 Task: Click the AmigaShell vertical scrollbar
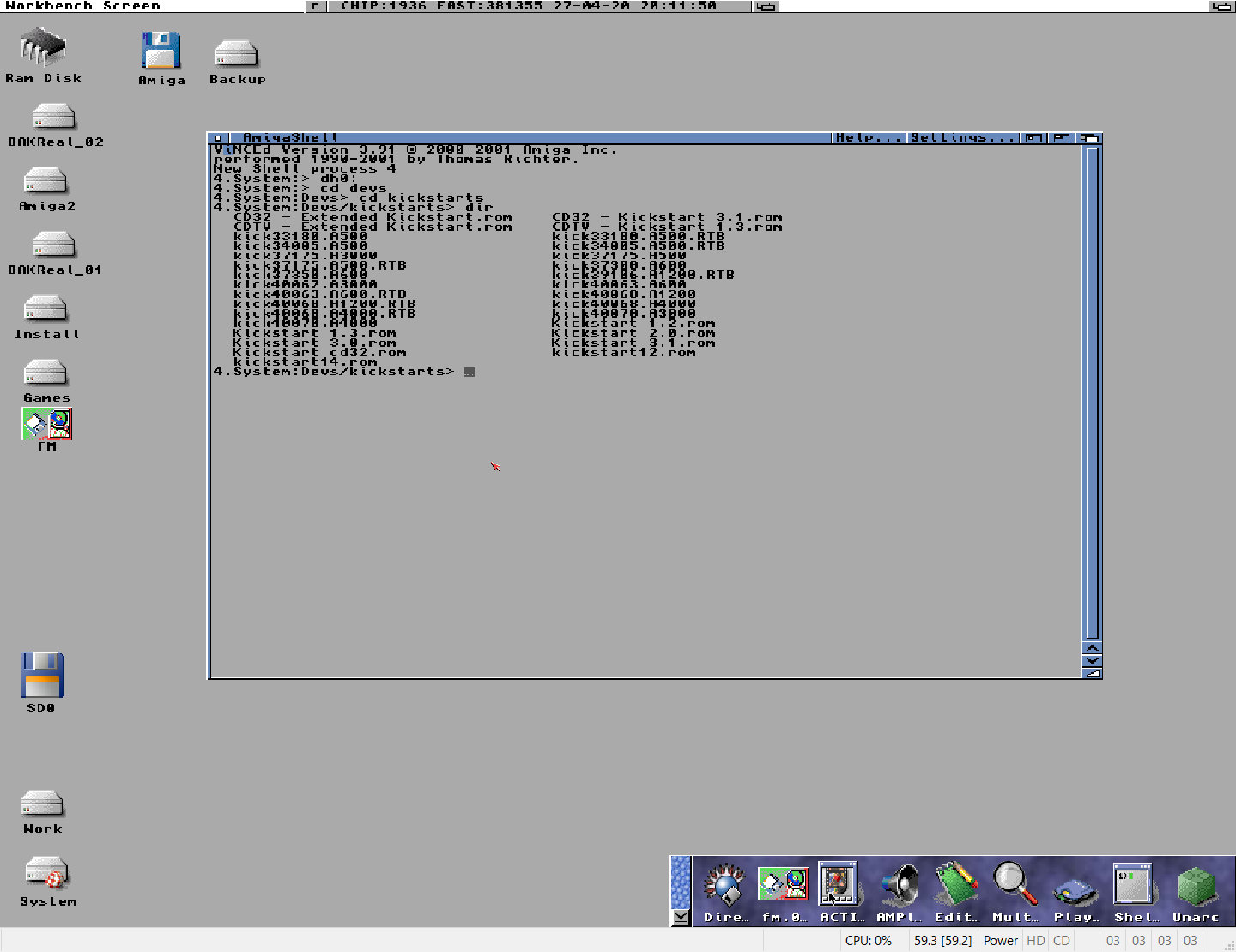[1092, 392]
